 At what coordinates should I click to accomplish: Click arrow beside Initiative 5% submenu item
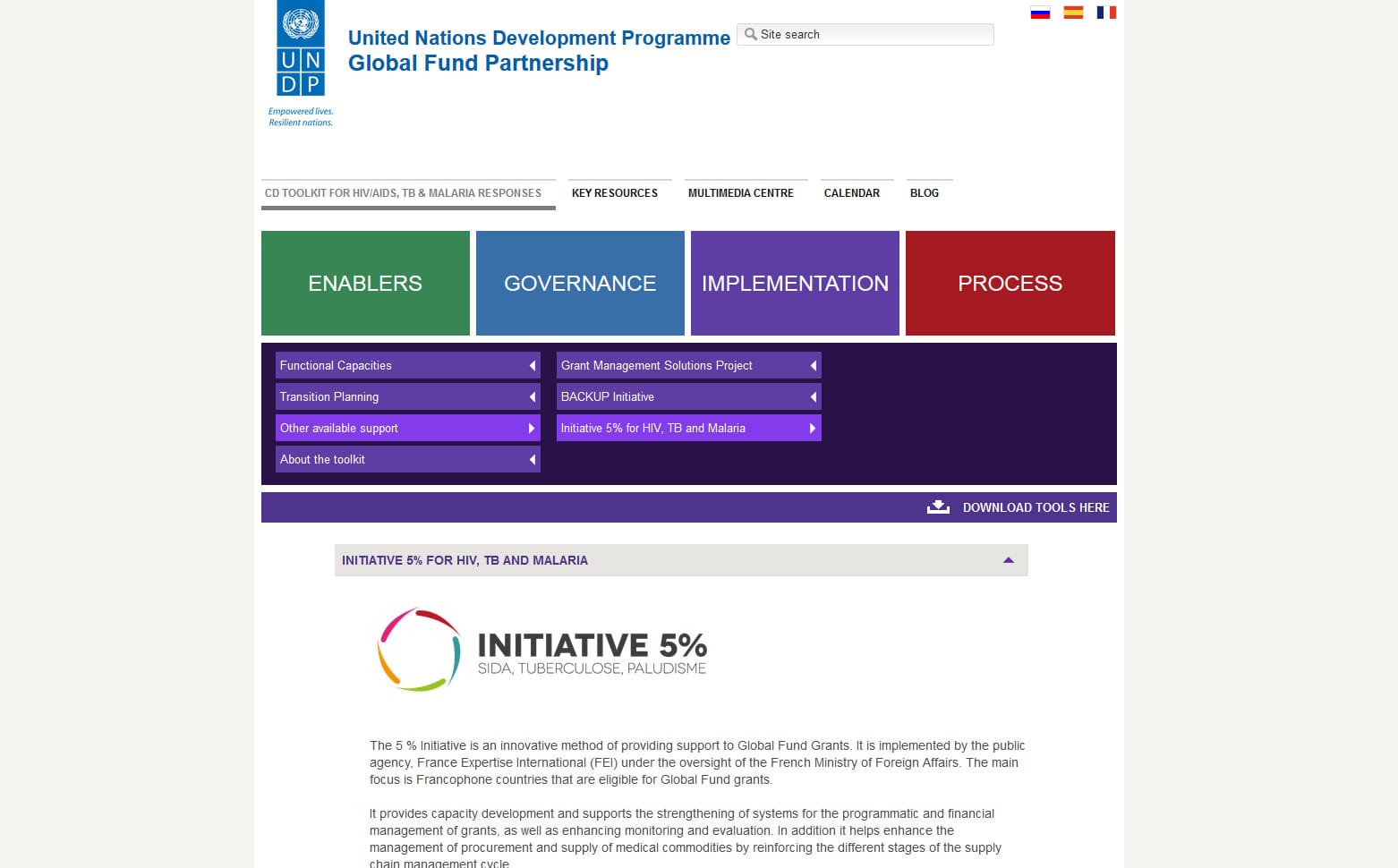point(813,428)
